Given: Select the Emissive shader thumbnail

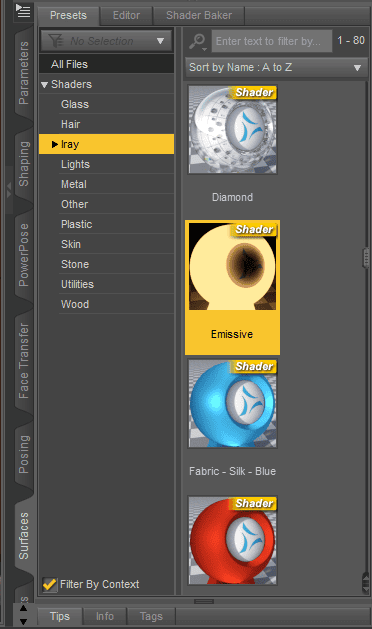Looking at the screenshot, I should coord(232,267).
